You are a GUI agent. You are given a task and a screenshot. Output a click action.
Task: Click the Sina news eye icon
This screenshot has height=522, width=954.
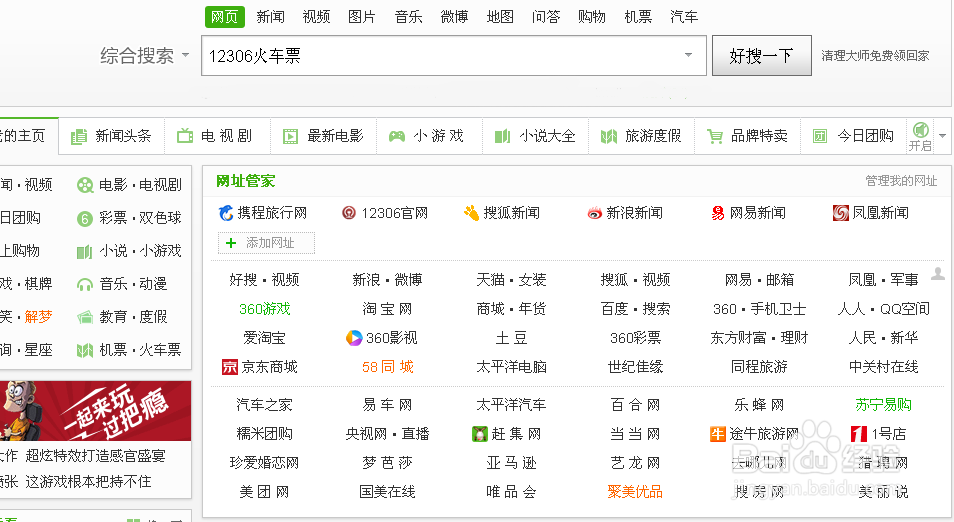[x=594, y=214]
